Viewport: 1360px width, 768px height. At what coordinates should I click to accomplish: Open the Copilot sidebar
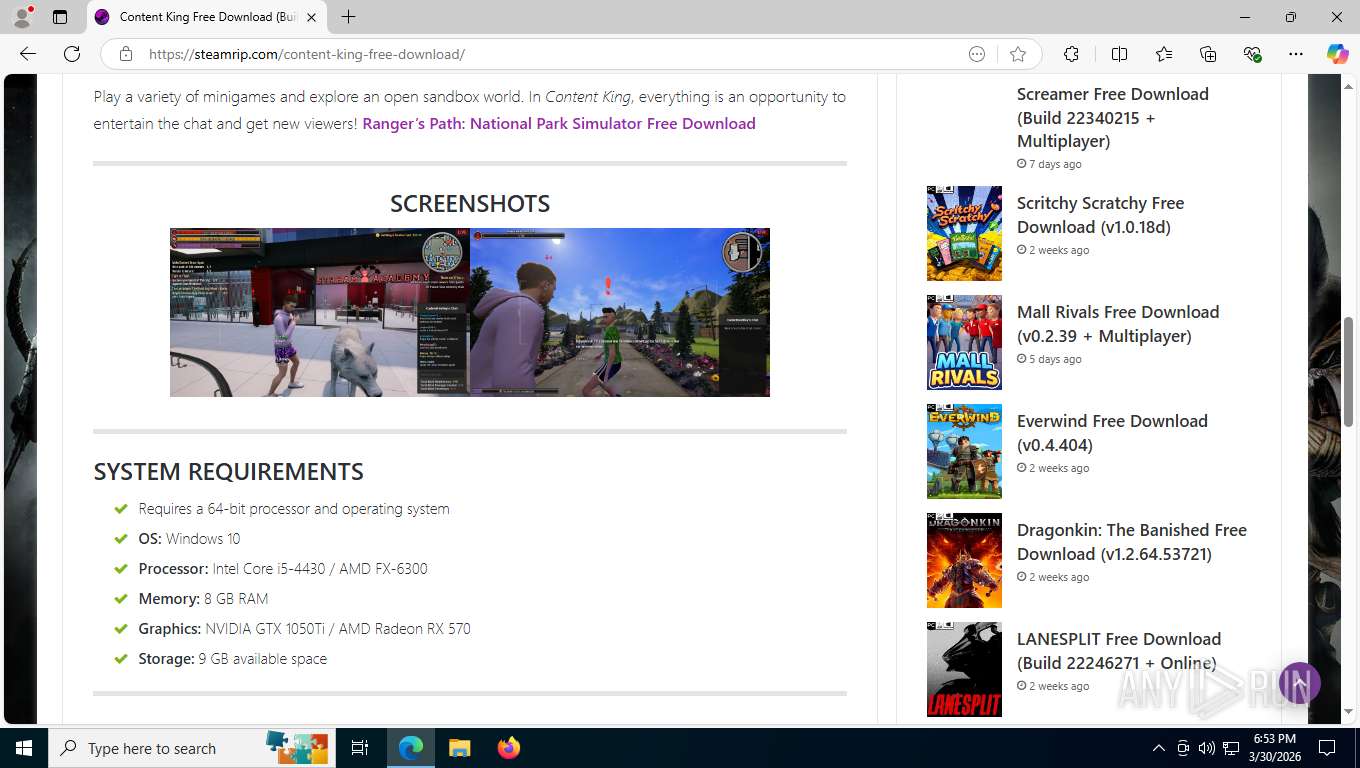click(1337, 54)
